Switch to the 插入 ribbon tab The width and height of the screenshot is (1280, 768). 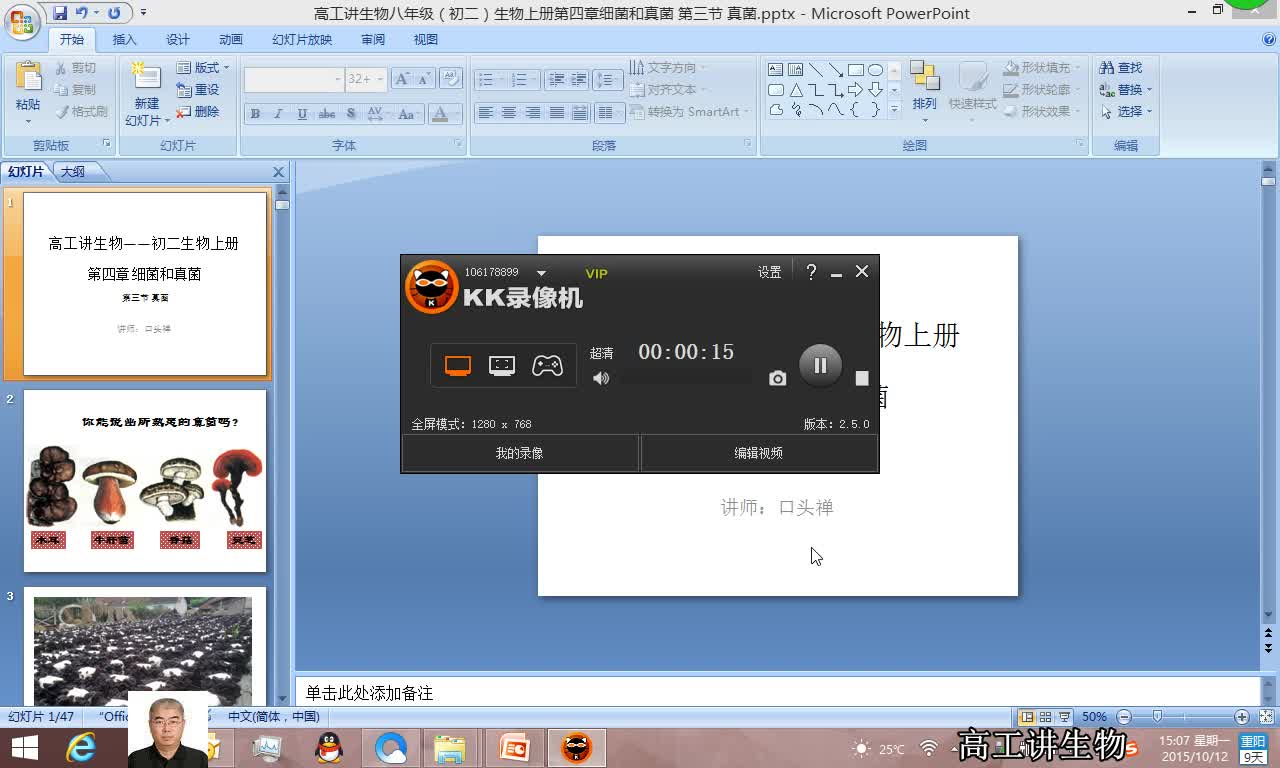click(x=125, y=39)
